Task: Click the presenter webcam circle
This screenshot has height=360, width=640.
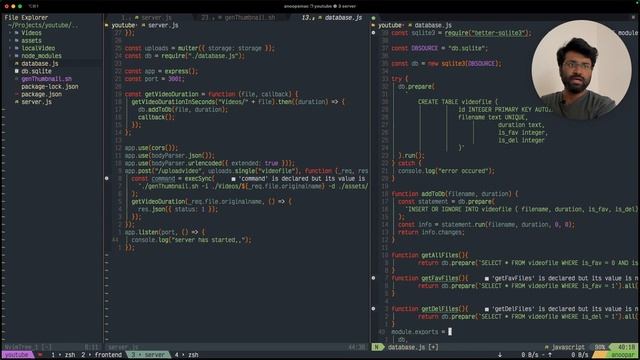Action: [581, 70]
